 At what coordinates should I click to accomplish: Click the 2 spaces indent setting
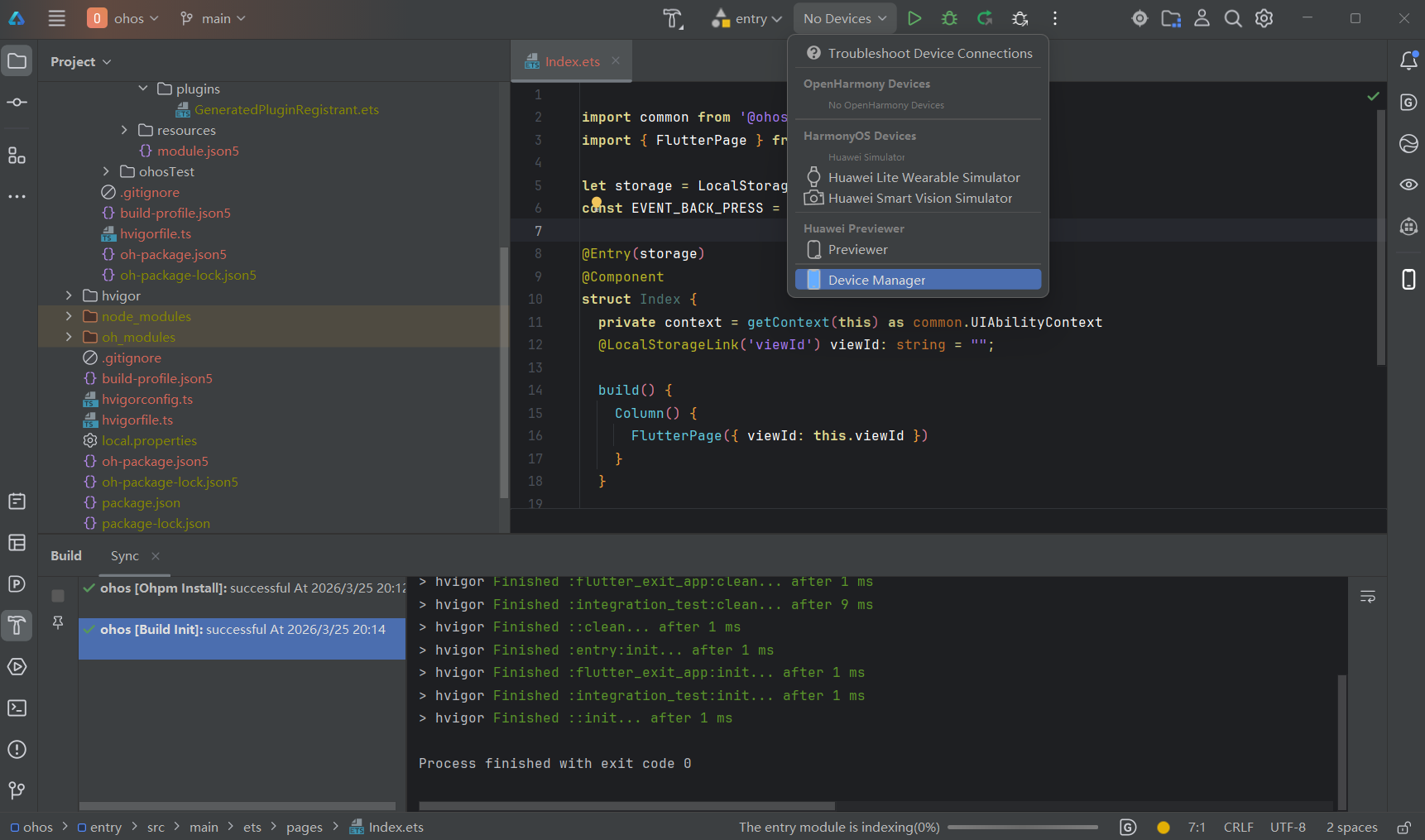[x=1351, y=827]
